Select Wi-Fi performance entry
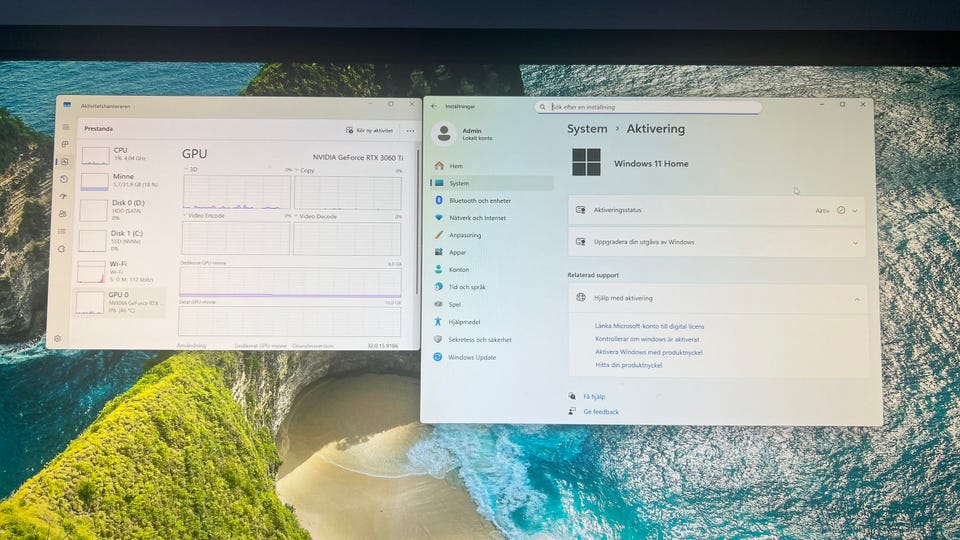 point(119,271)
